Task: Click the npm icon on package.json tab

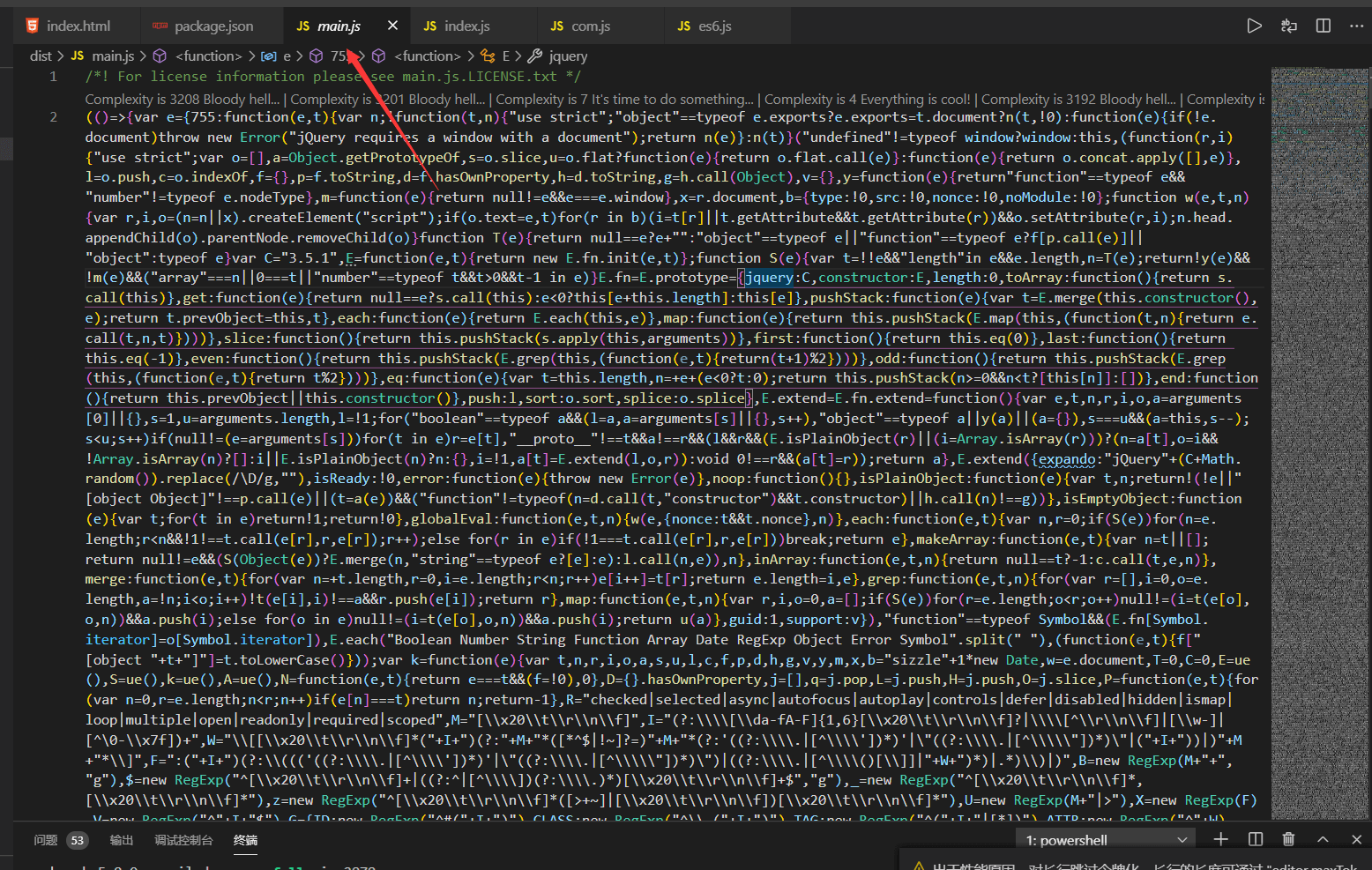Action: coord(160,26)
